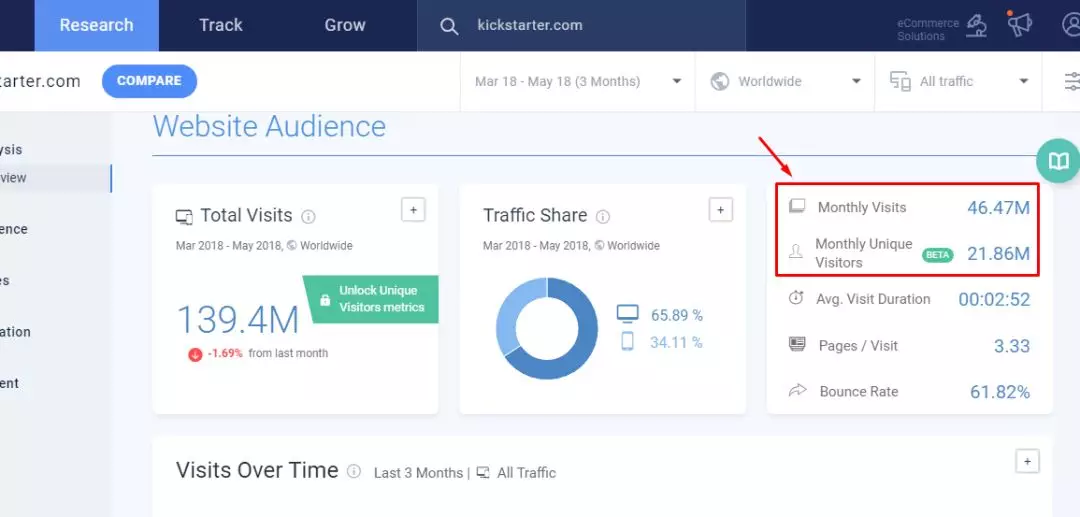This screenshot has height=517, width=1080.
Task: Open the Worldwide country dropdown
Action: [785, 81]
